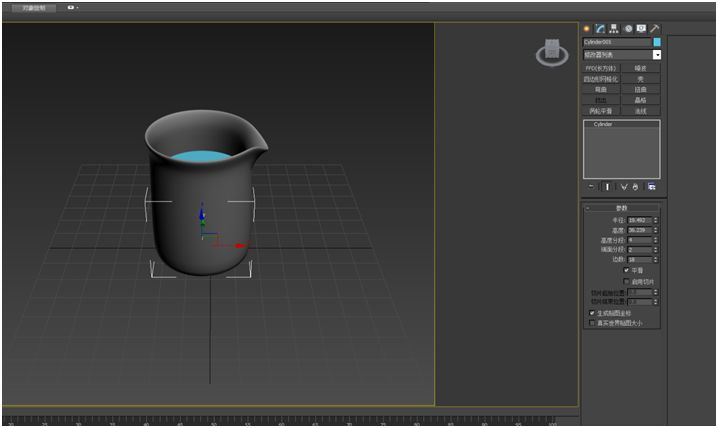Apply the 涡轮平滑 (TurboSmooth) modifier
Viewport: 718px width, 428px height.
pyautogui.click(x=601, y=111)
